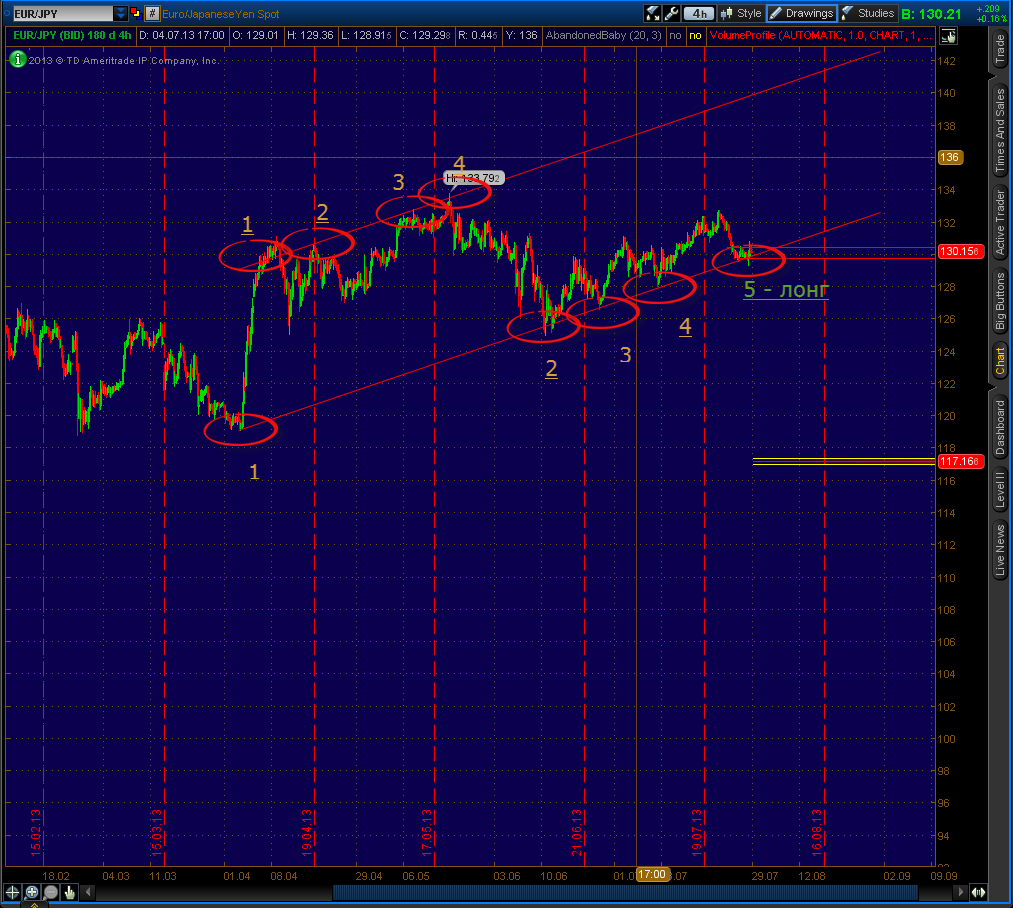Click the colored squares link icon
Viewport: 1013px width, 908px height.
136,13
